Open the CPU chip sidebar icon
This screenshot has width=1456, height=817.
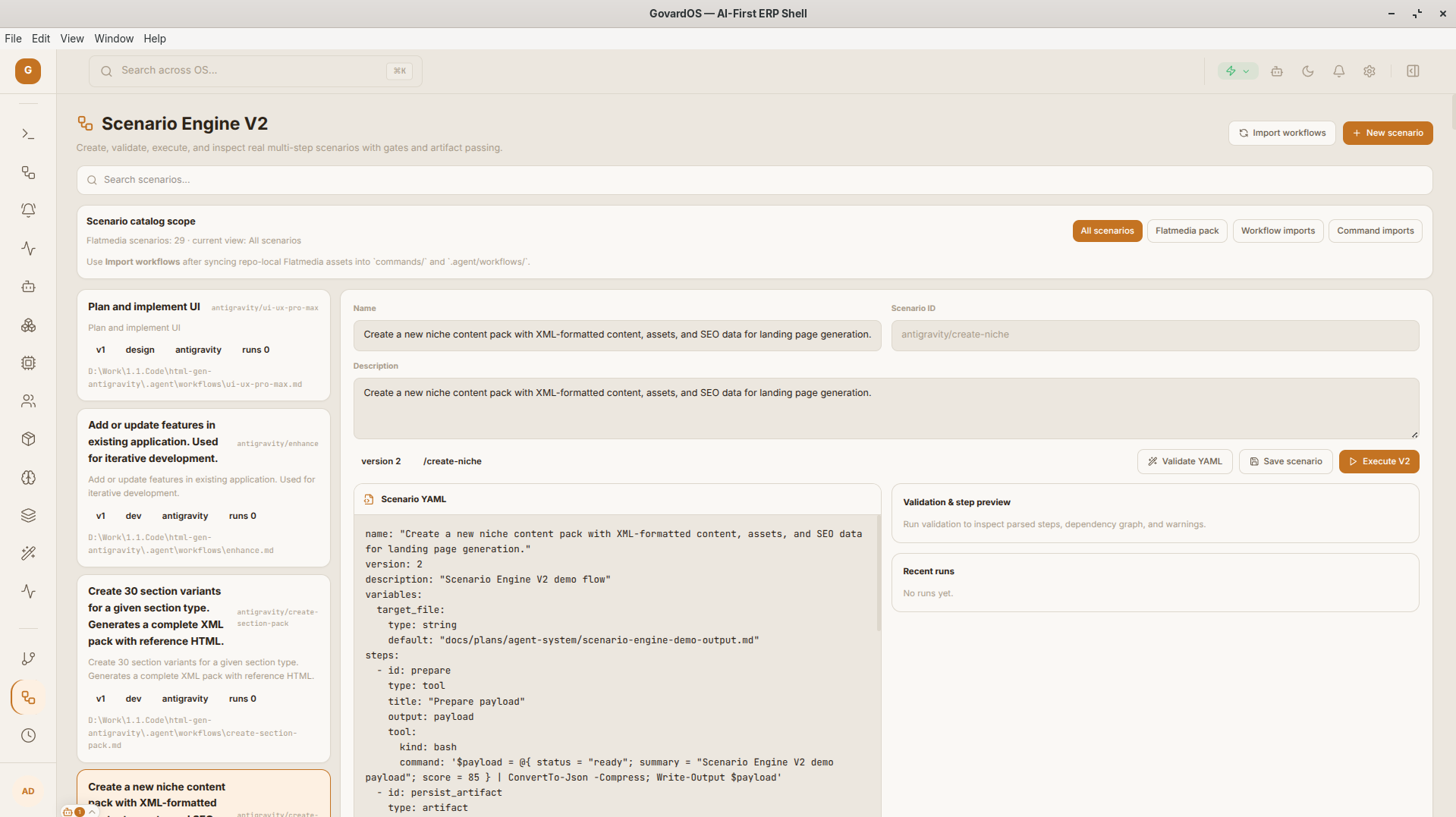pyautogui.click(x=28, y=363)
